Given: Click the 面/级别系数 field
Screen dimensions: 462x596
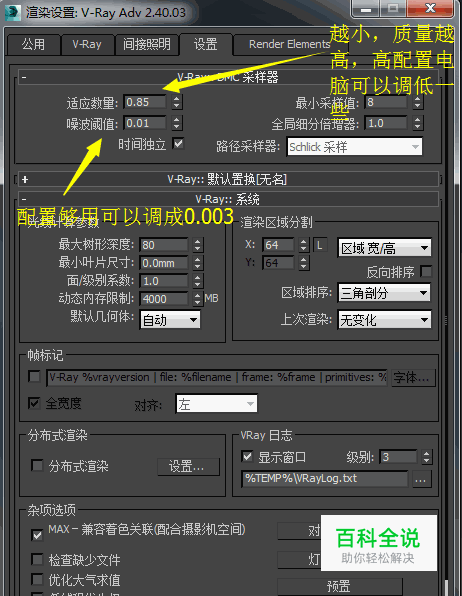Looking at the screenshot, I should coord(164,281).
